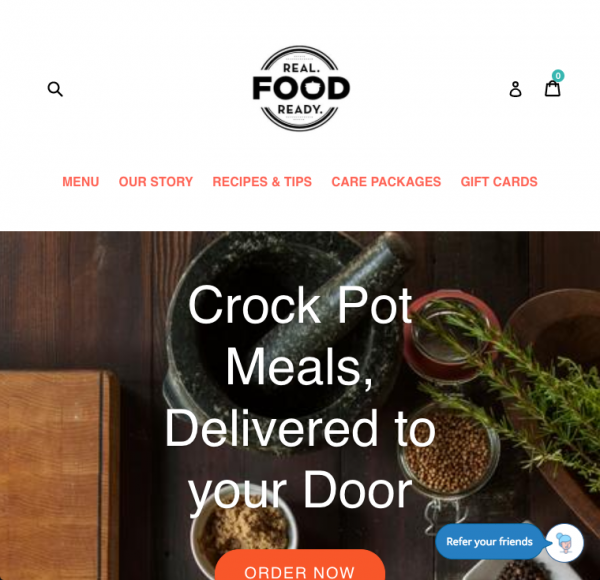This screenshot has height=580, width=600.
Task: Open the account login person icon
Action: click(x=515, y=89)
